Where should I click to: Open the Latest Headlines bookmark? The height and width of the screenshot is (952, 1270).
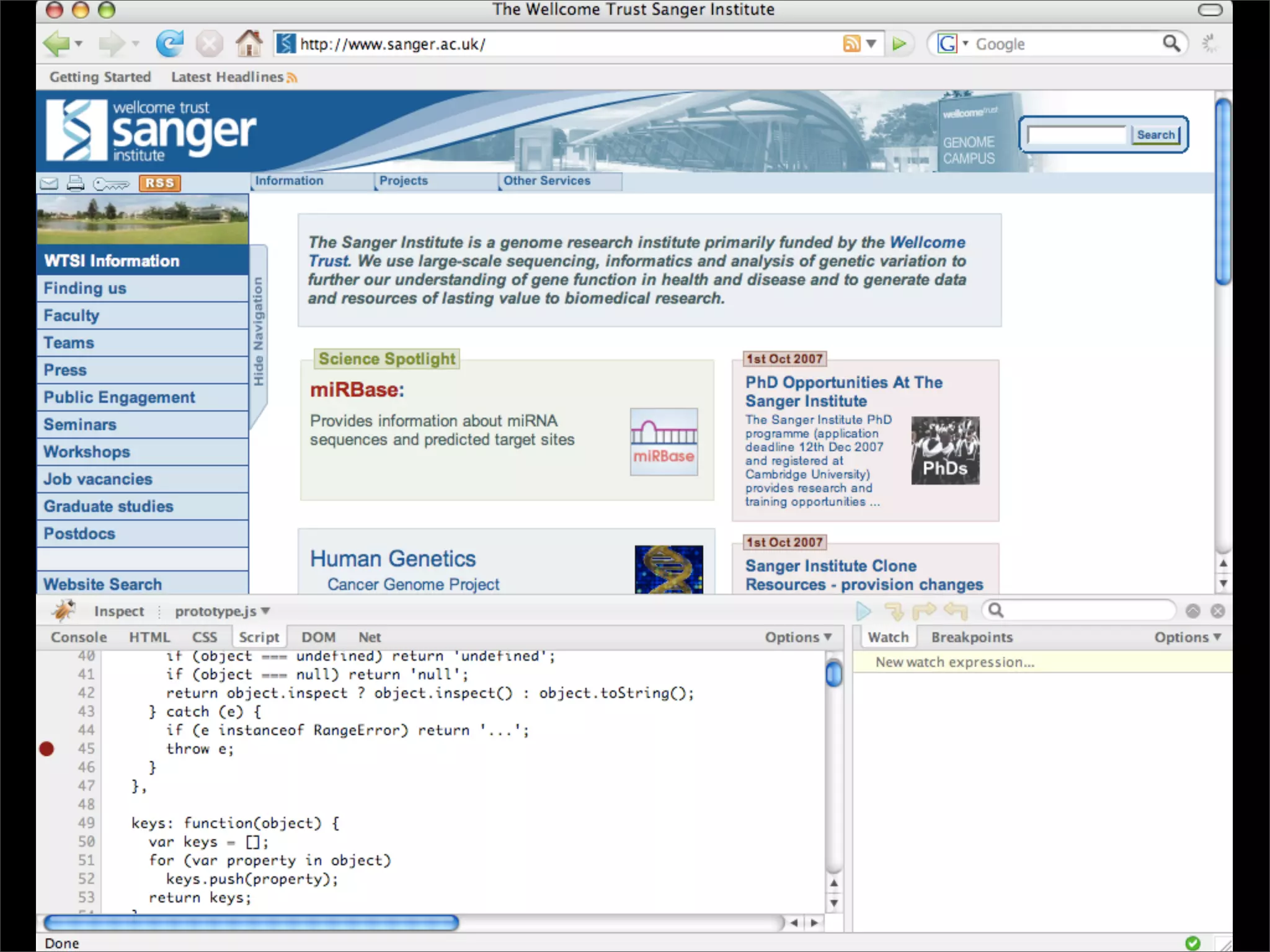(x=234, y=77)
